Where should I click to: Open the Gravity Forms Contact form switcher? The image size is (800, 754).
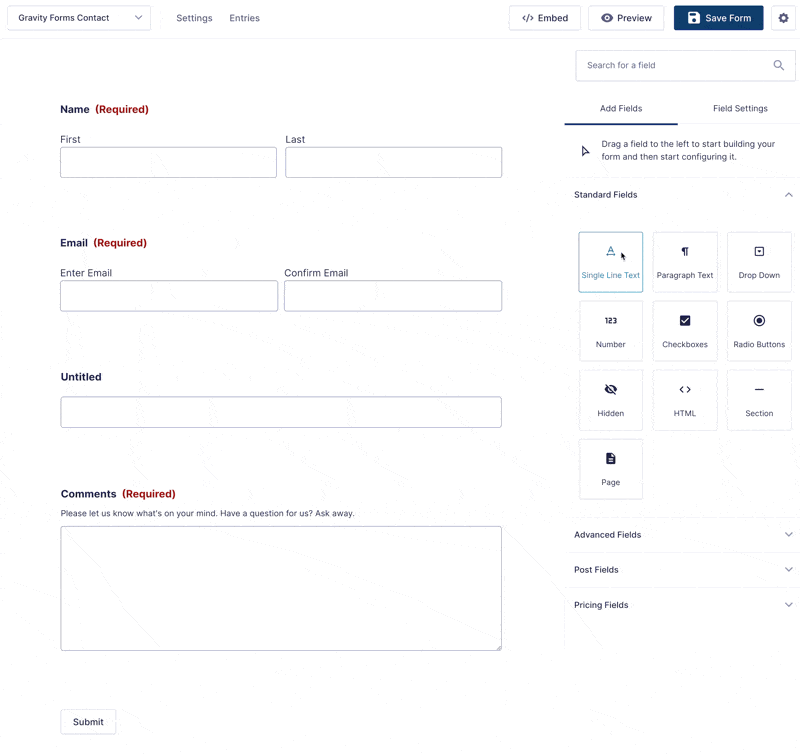point(79,18)
